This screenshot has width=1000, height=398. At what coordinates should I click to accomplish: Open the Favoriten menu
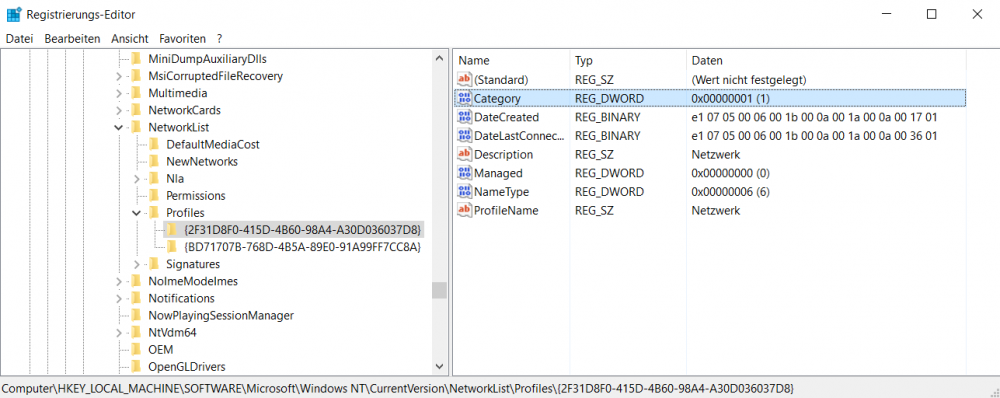[x=182, y=38]
